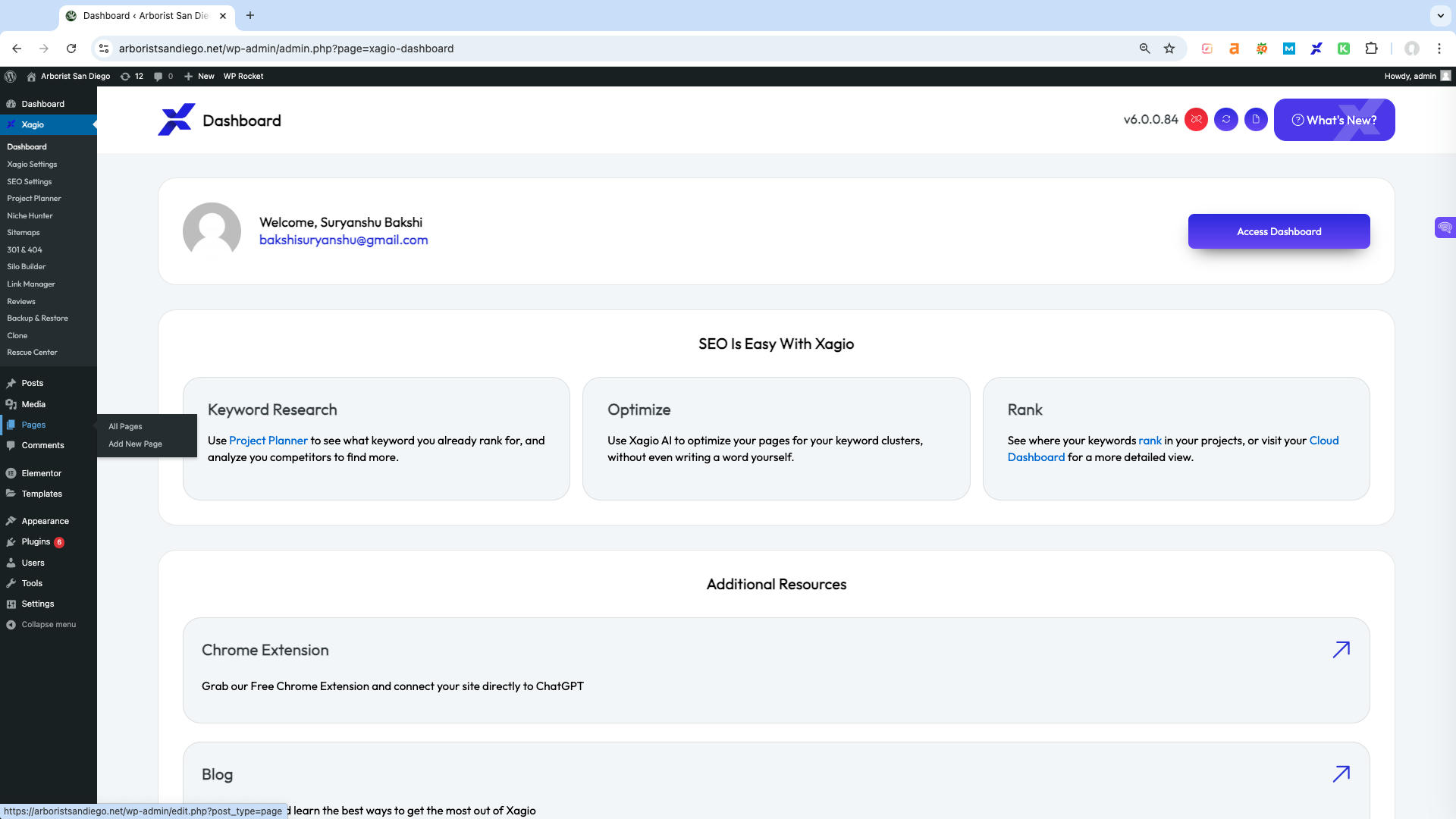Open the browser zoom magnifier icon

pyautogui.click(x=1144, y=49)
